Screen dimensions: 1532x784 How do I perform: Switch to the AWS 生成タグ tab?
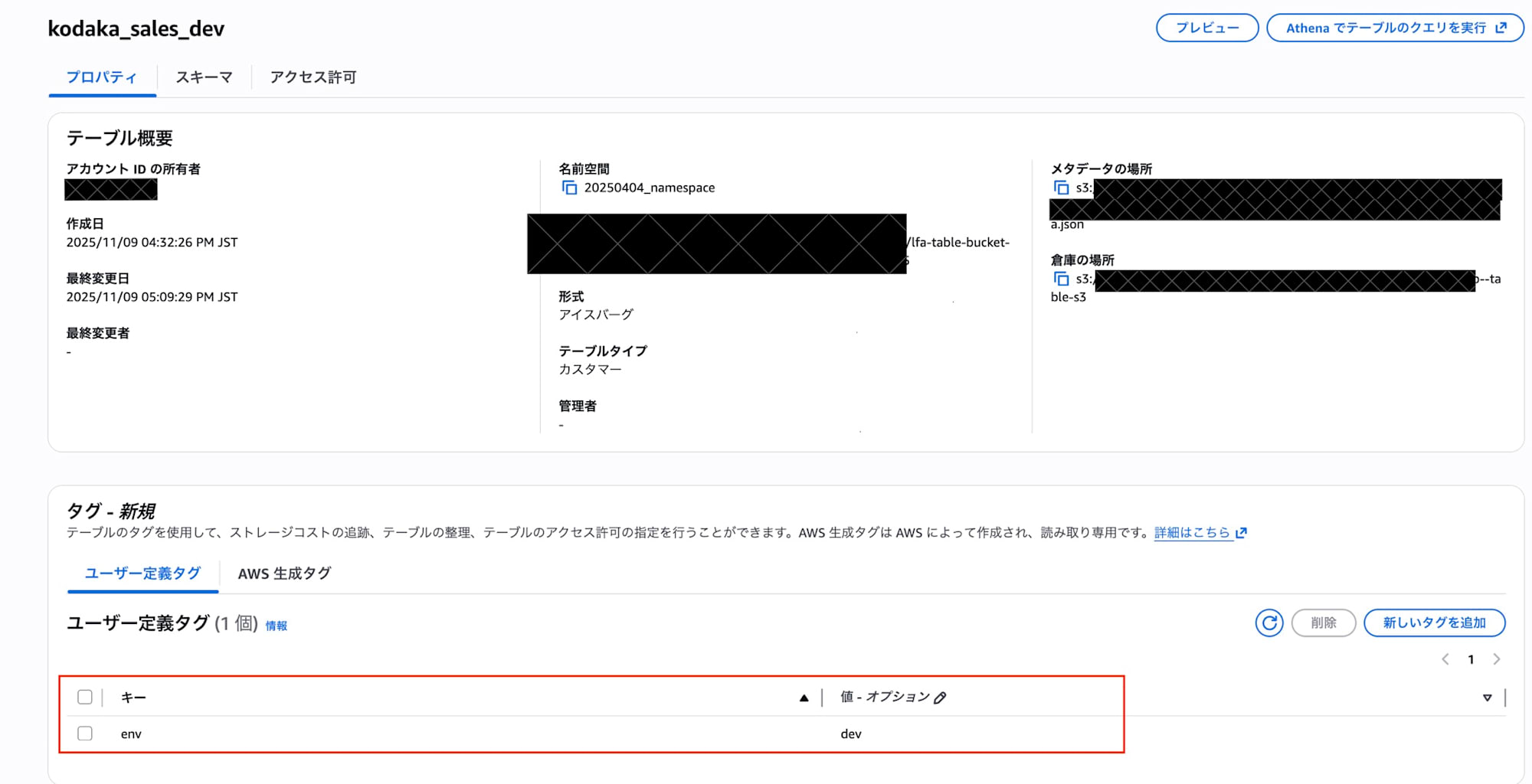pyautogui.click(x=284, y=573)
